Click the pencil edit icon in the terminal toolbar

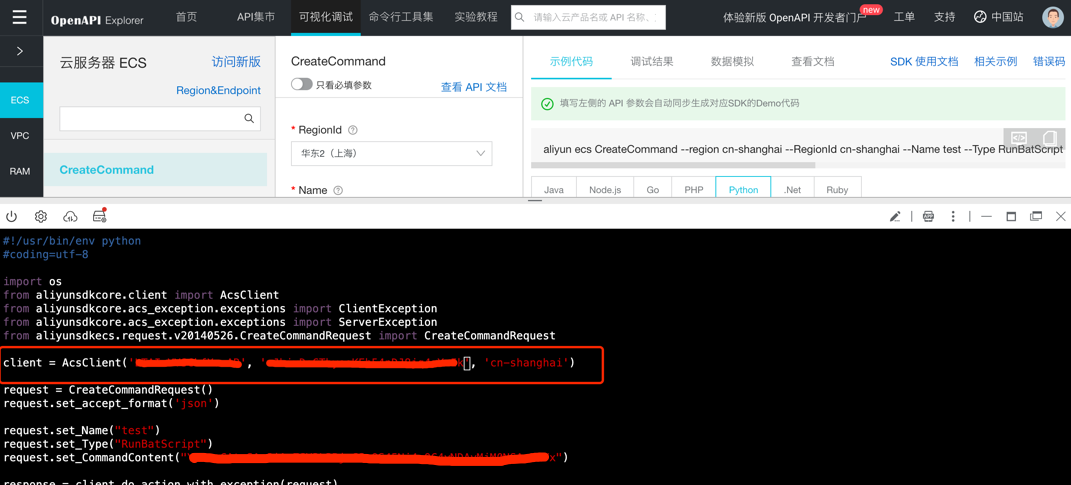click(895, 216)
